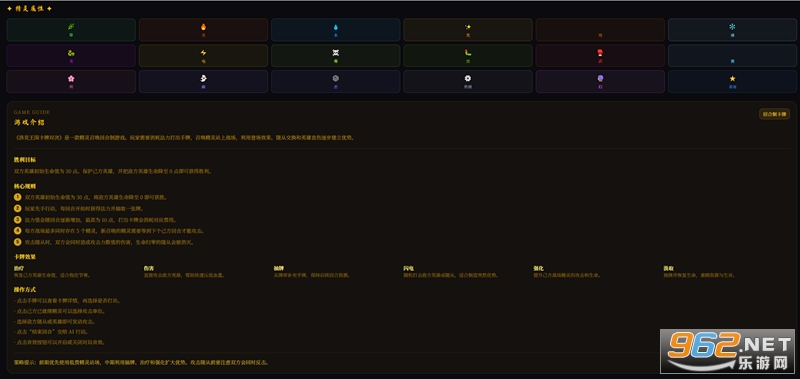Click the number 2 rule badge

click(18, 208)
